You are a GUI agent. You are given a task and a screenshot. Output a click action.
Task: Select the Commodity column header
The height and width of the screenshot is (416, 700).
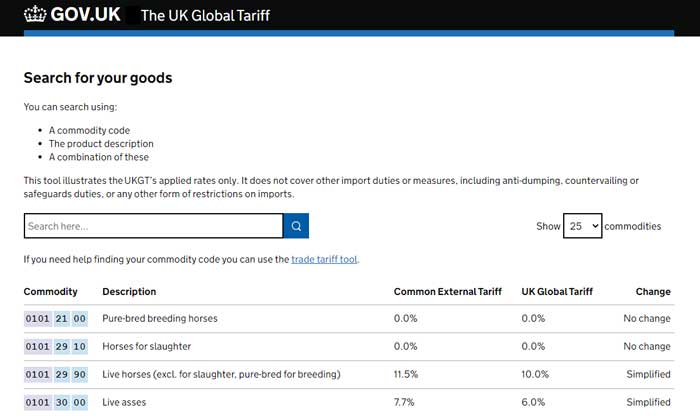[x=50, y=291]
